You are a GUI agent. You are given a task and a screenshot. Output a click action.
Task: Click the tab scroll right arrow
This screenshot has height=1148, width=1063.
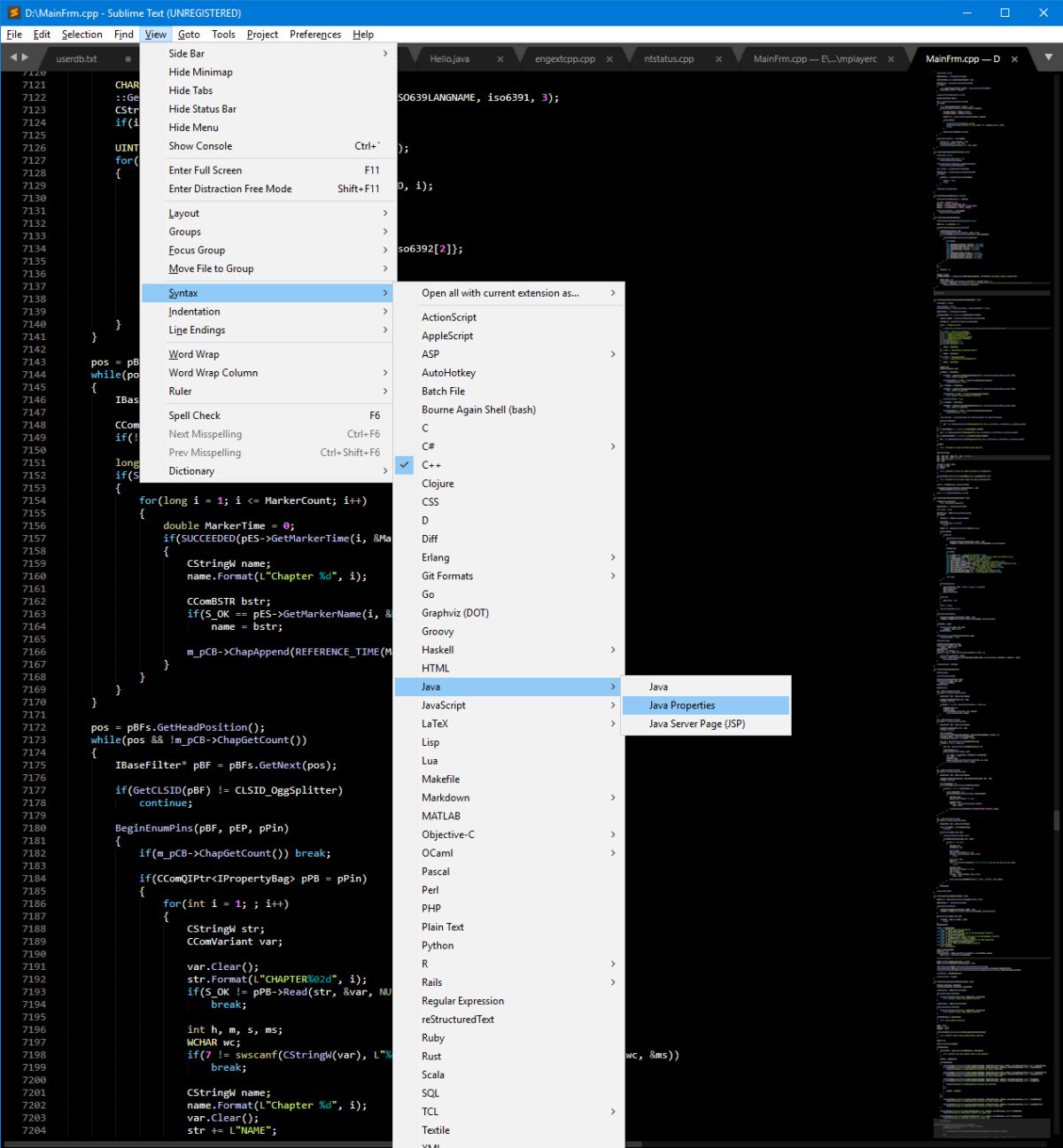(25, 58)
